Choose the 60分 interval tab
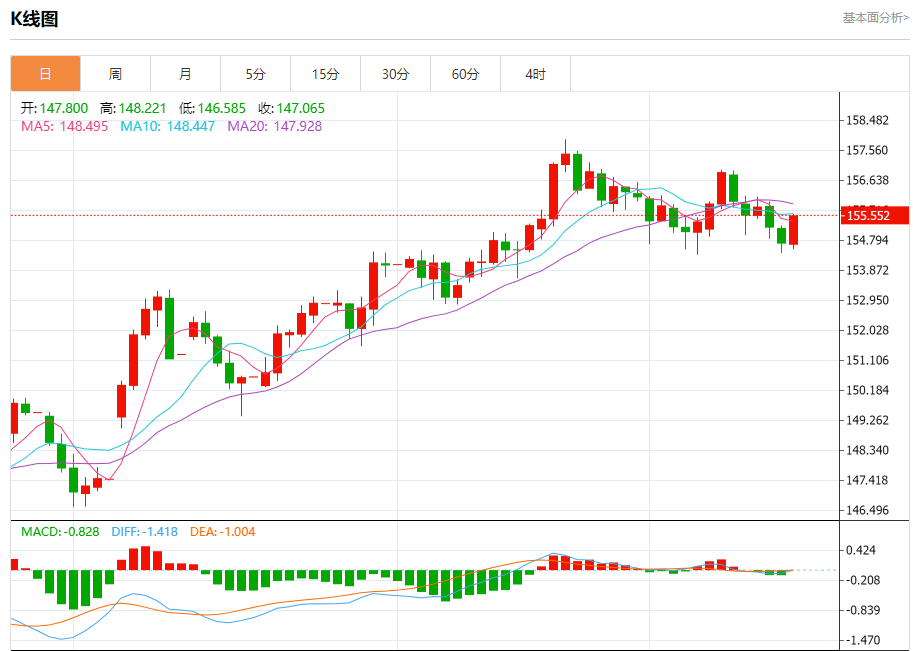The width and height of the screenshot is (913, 651). pyautogui.click(x=465, y=74)
